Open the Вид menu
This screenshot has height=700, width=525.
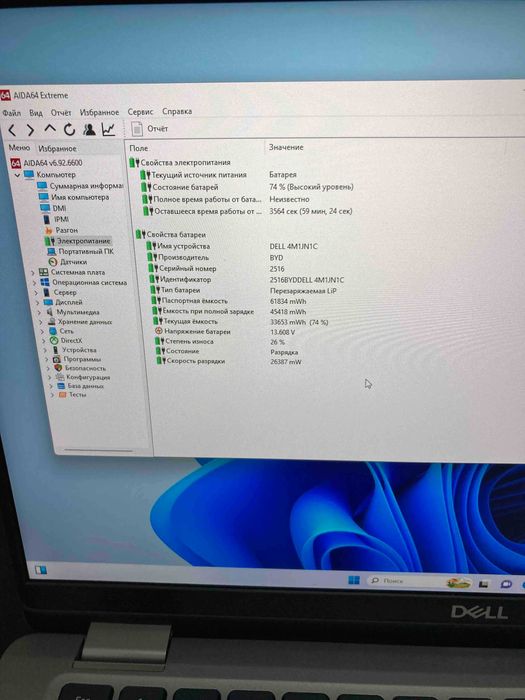tap(36, 112)
